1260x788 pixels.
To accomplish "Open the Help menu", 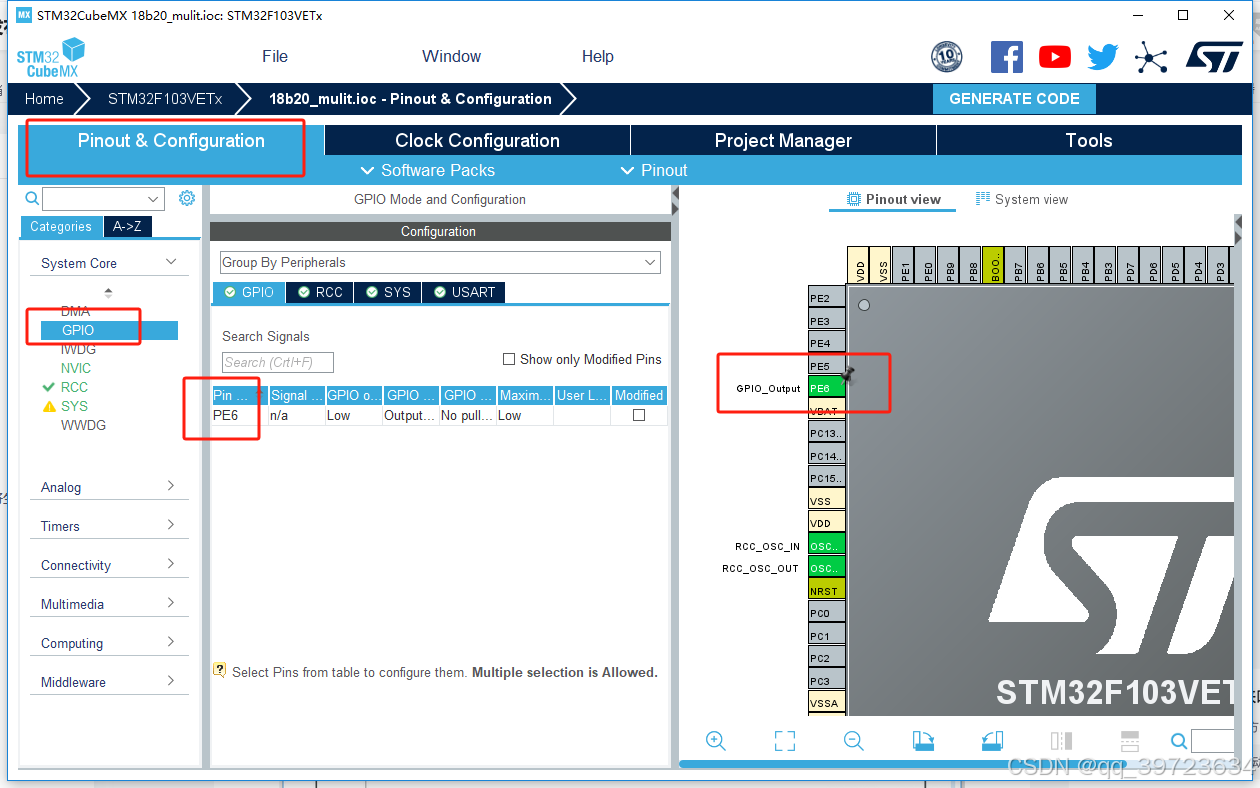I will tap(598, 56).
